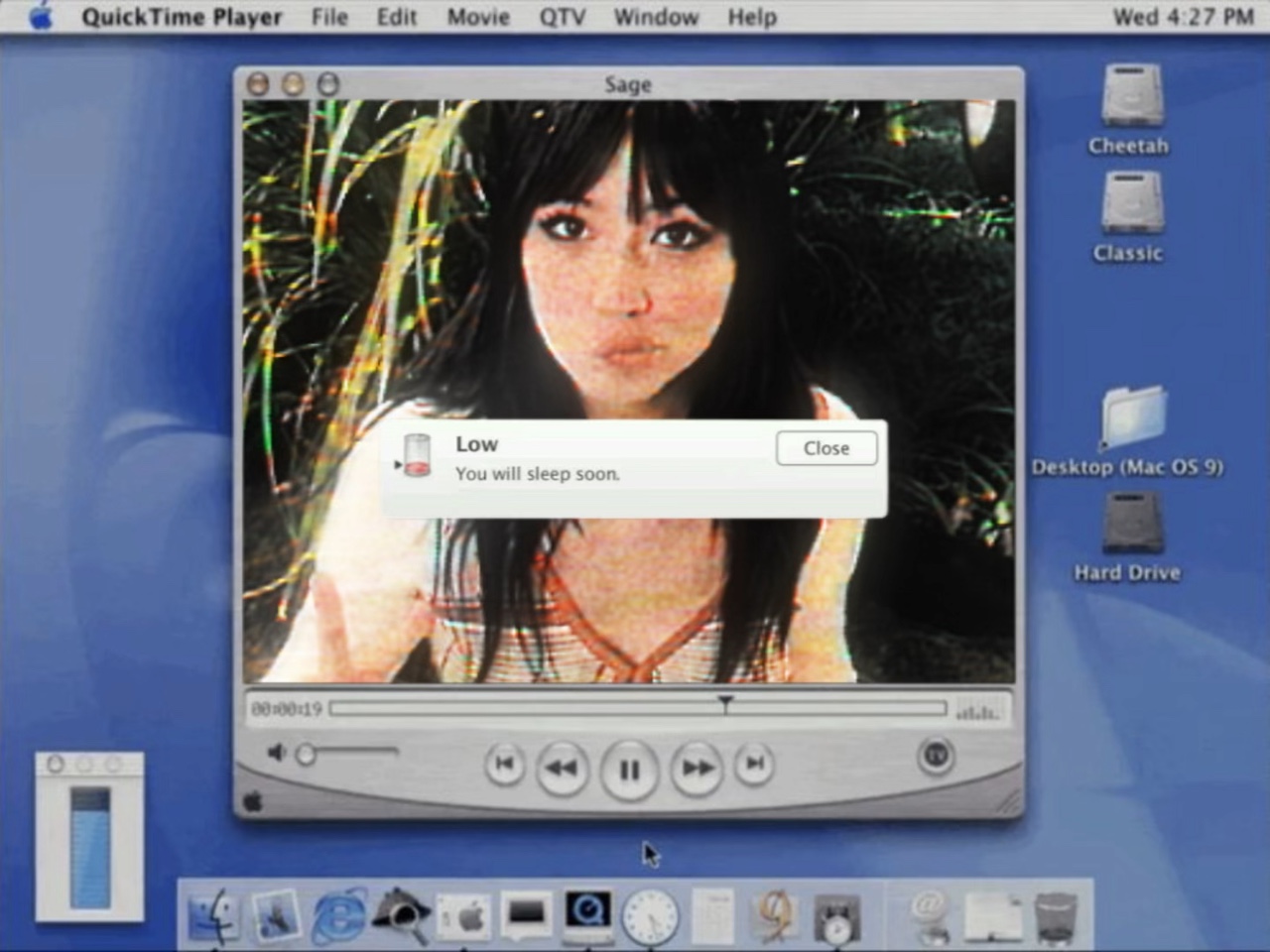Click the audio equalizer level display

pos(978,710)
